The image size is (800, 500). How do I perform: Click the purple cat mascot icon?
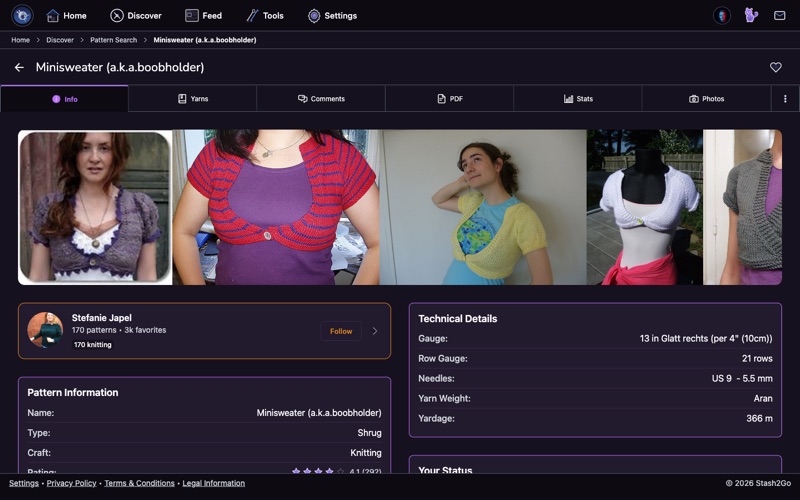click(x=751, y=15)
